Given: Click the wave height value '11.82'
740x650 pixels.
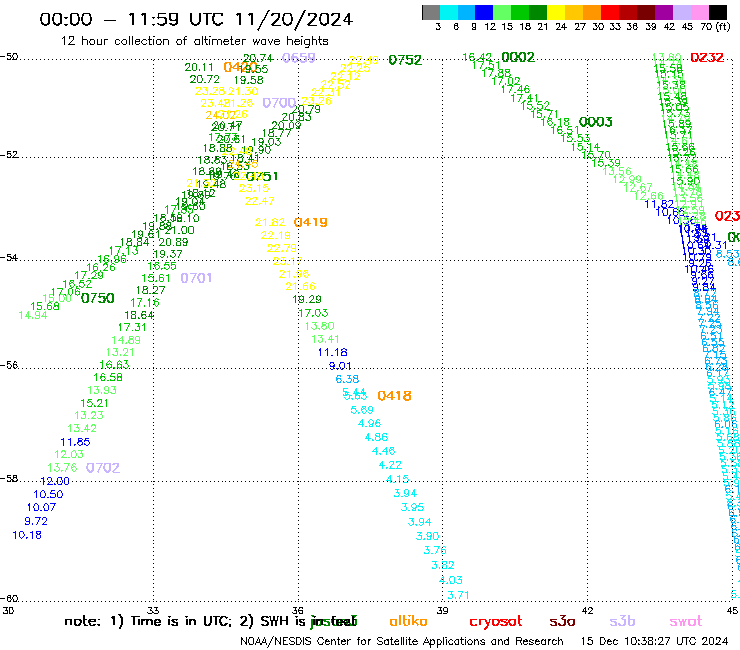Looking at the screenshot, I should coord(659,204).
